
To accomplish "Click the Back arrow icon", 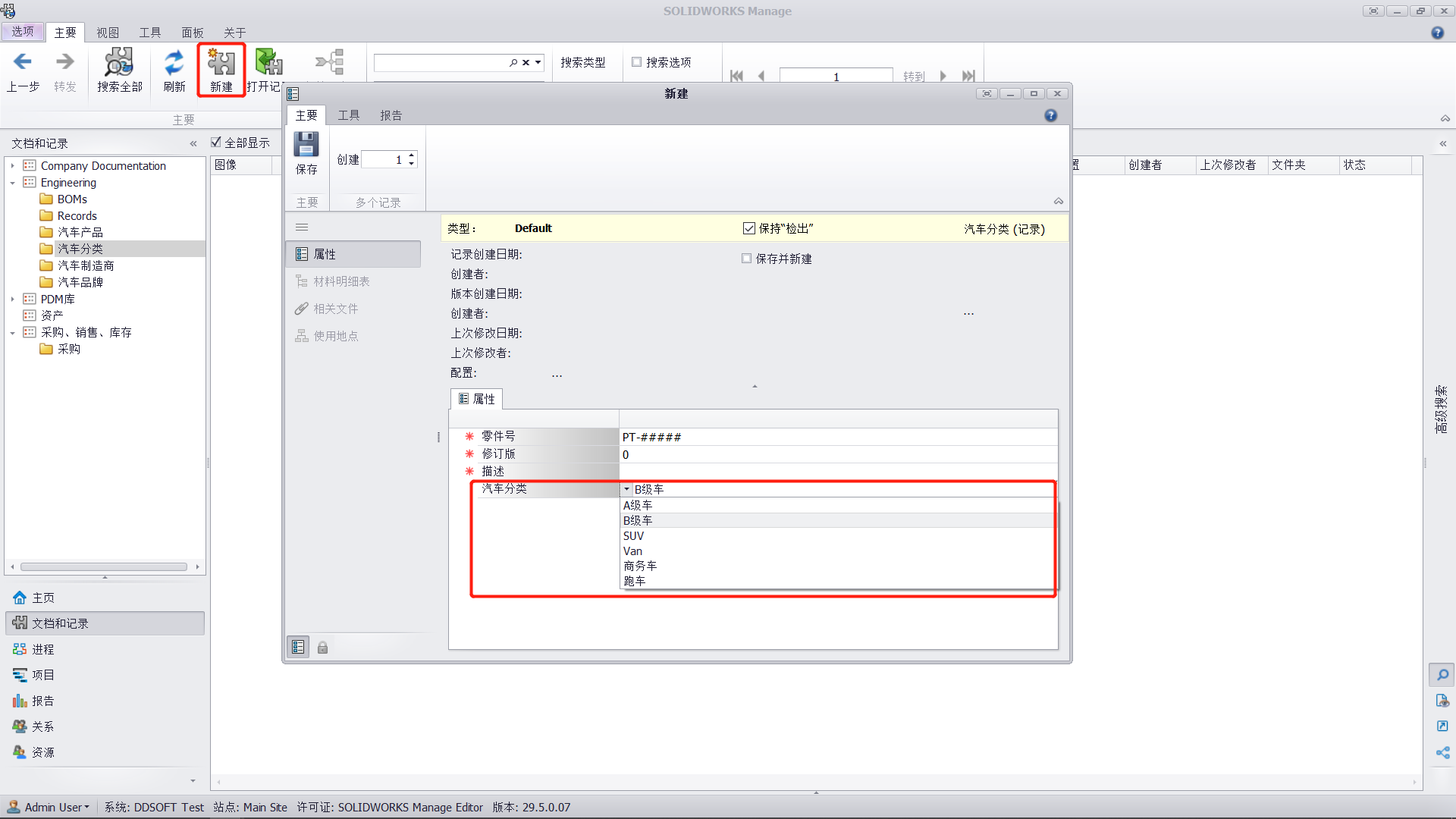I will point(23,62).
